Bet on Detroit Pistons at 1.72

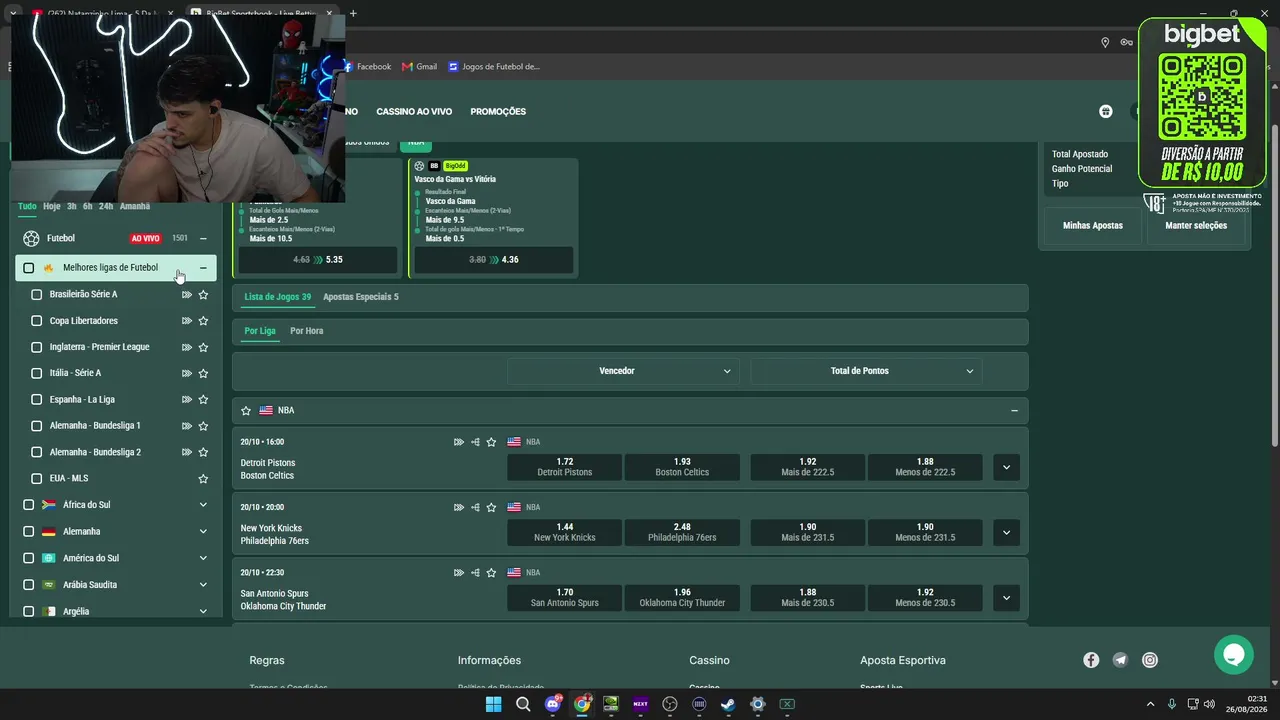click(x=565, y=467)
